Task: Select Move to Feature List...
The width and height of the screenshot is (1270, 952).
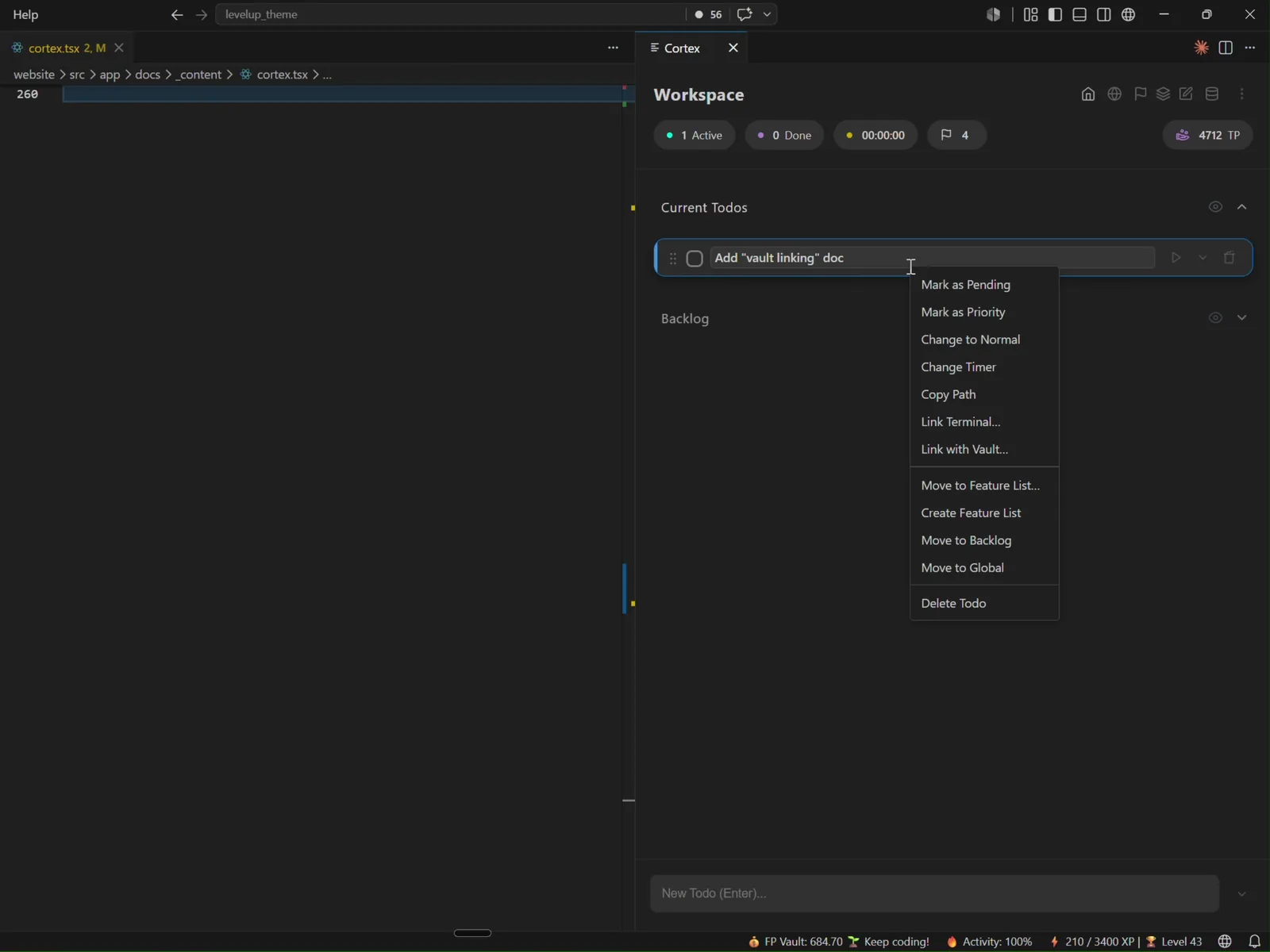Action: coord(984,486)
